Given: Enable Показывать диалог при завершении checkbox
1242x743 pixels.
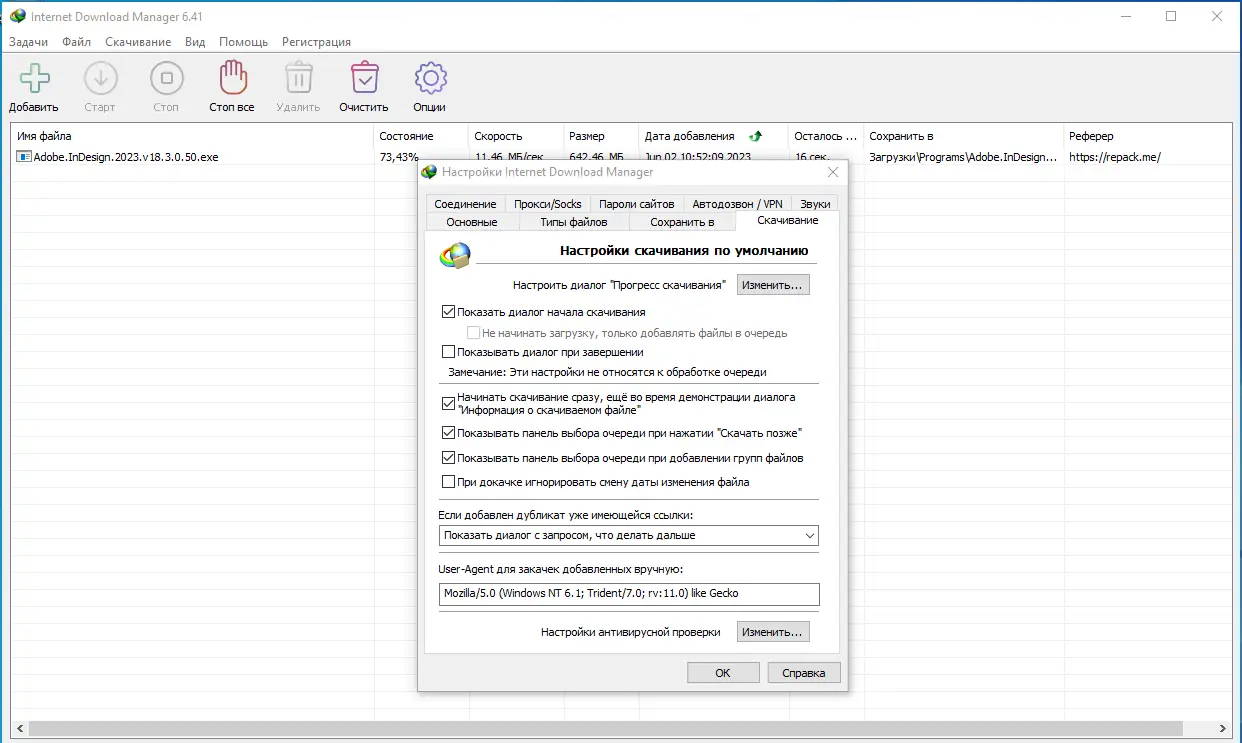Looking at the screenshot, I should [x=448, y=352].
